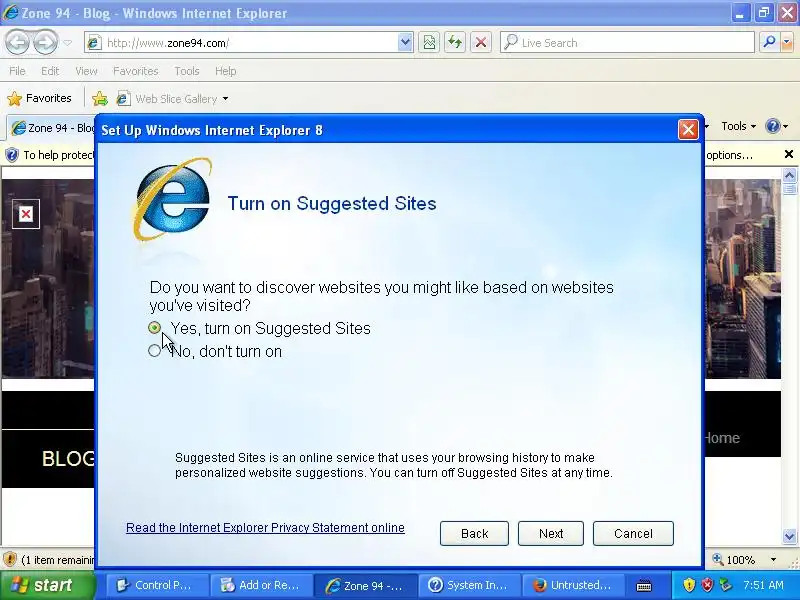Open the View menu

[x=86, y=71]
